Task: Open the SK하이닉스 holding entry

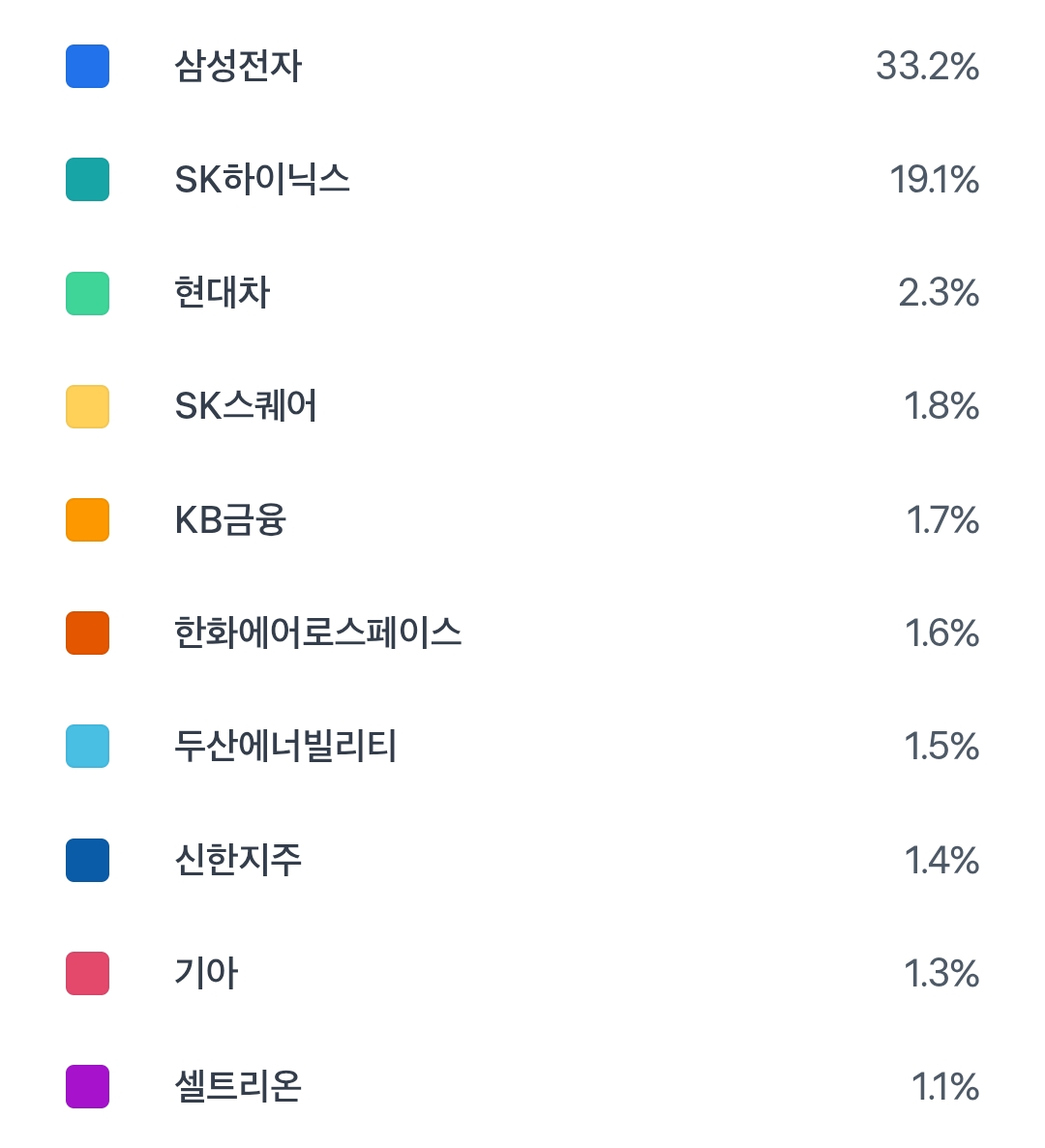Action: (x=261, y=180)
